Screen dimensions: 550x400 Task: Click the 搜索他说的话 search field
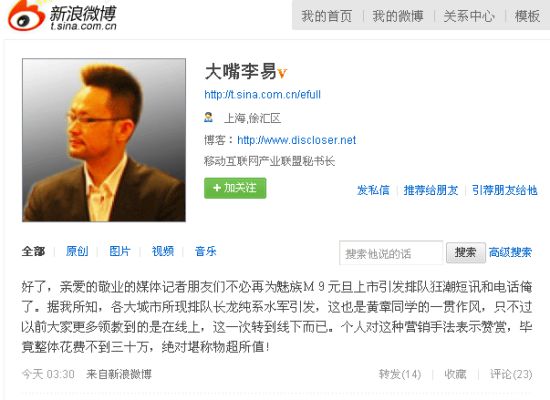point(391,253)
